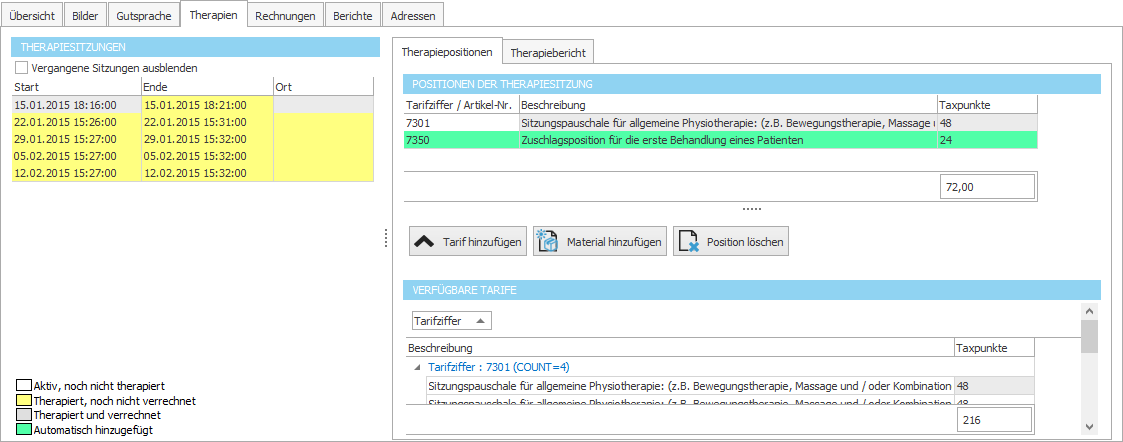Select session starting 29.01.2015 15:27:00
Image resolution: width=1123 pixels, height=442 pixels.
pyautogui.click(x=76, y=138)
